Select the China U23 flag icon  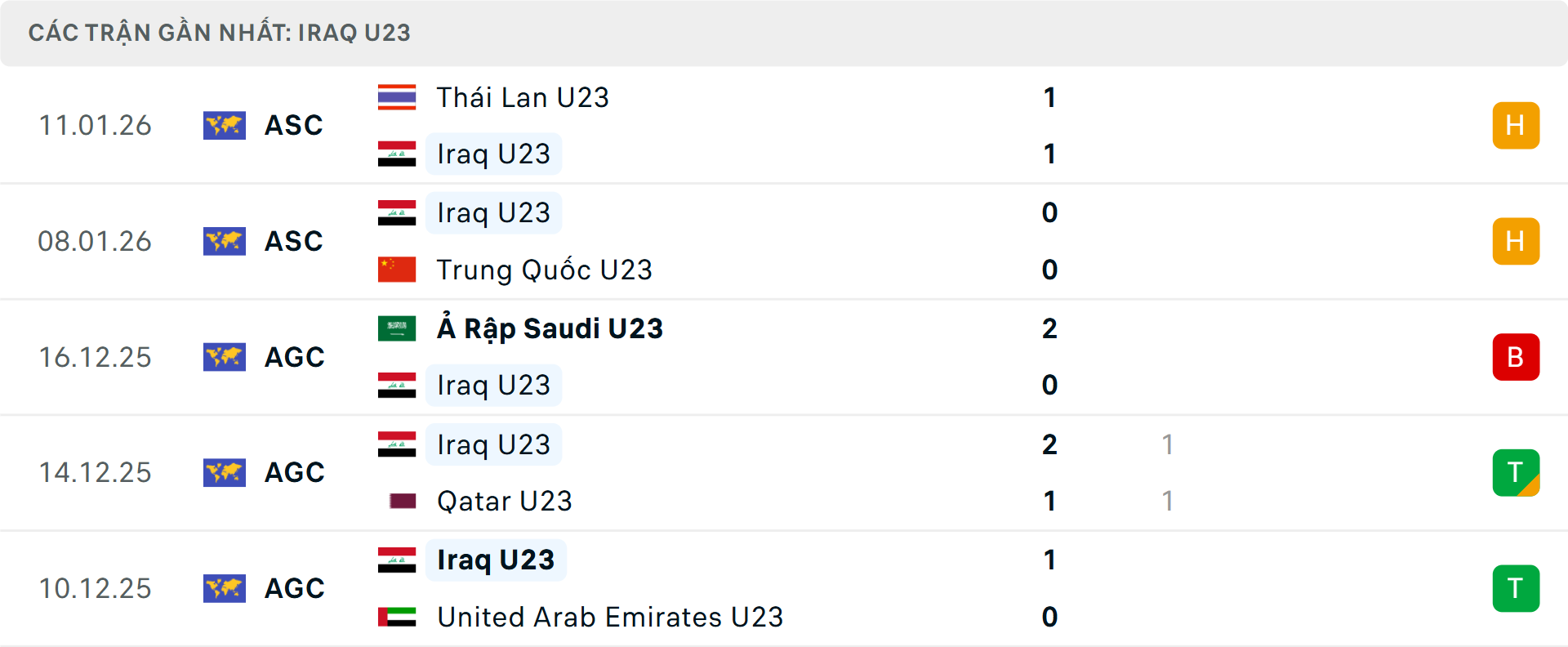click(398, 270)
